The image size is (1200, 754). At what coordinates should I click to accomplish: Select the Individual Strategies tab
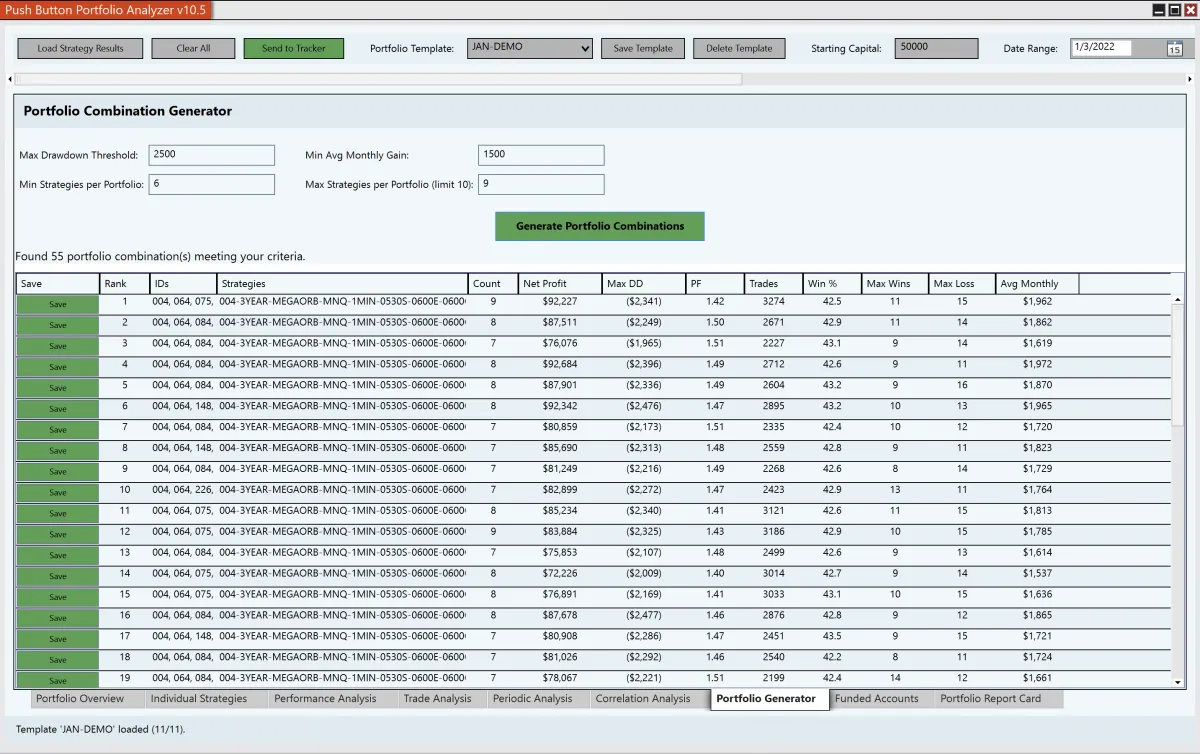(x=197, y=699)
